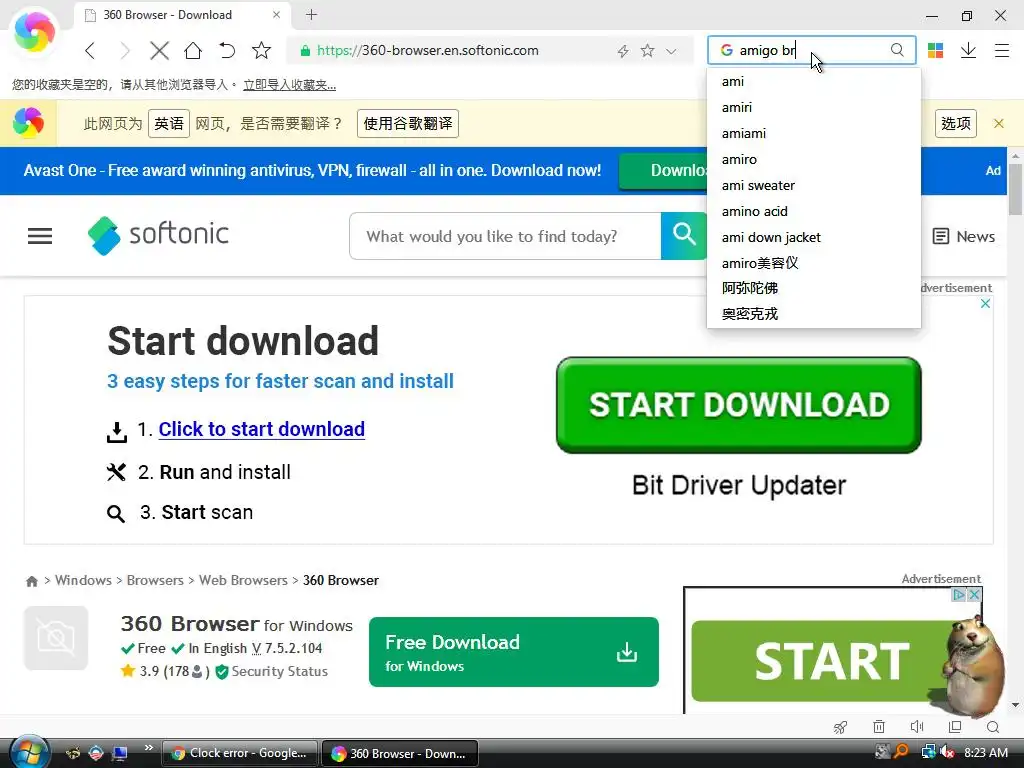Screen dimensions: 1024x768
Task: Click the zoom magnifier icon in the status bar
Action: [x=993, y=727]
